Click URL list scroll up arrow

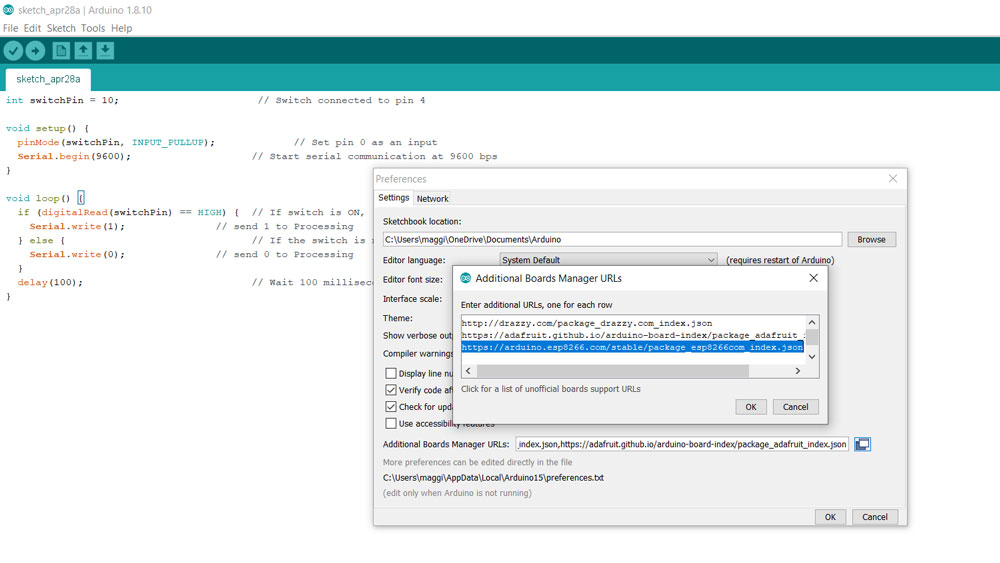click(812, 323)
